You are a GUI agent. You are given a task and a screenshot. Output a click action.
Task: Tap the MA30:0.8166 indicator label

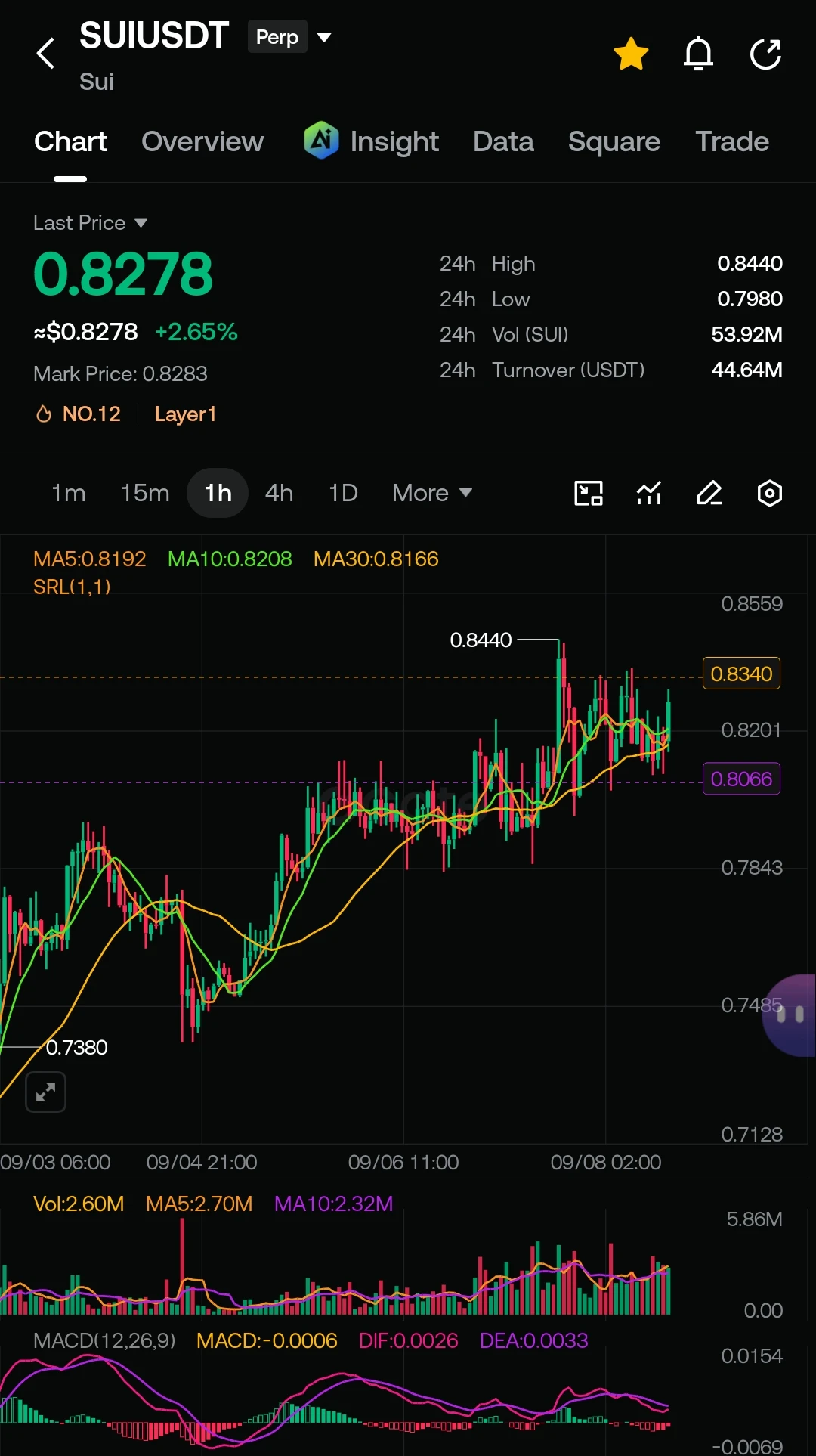pyautogui.click(x=376, y=559)
